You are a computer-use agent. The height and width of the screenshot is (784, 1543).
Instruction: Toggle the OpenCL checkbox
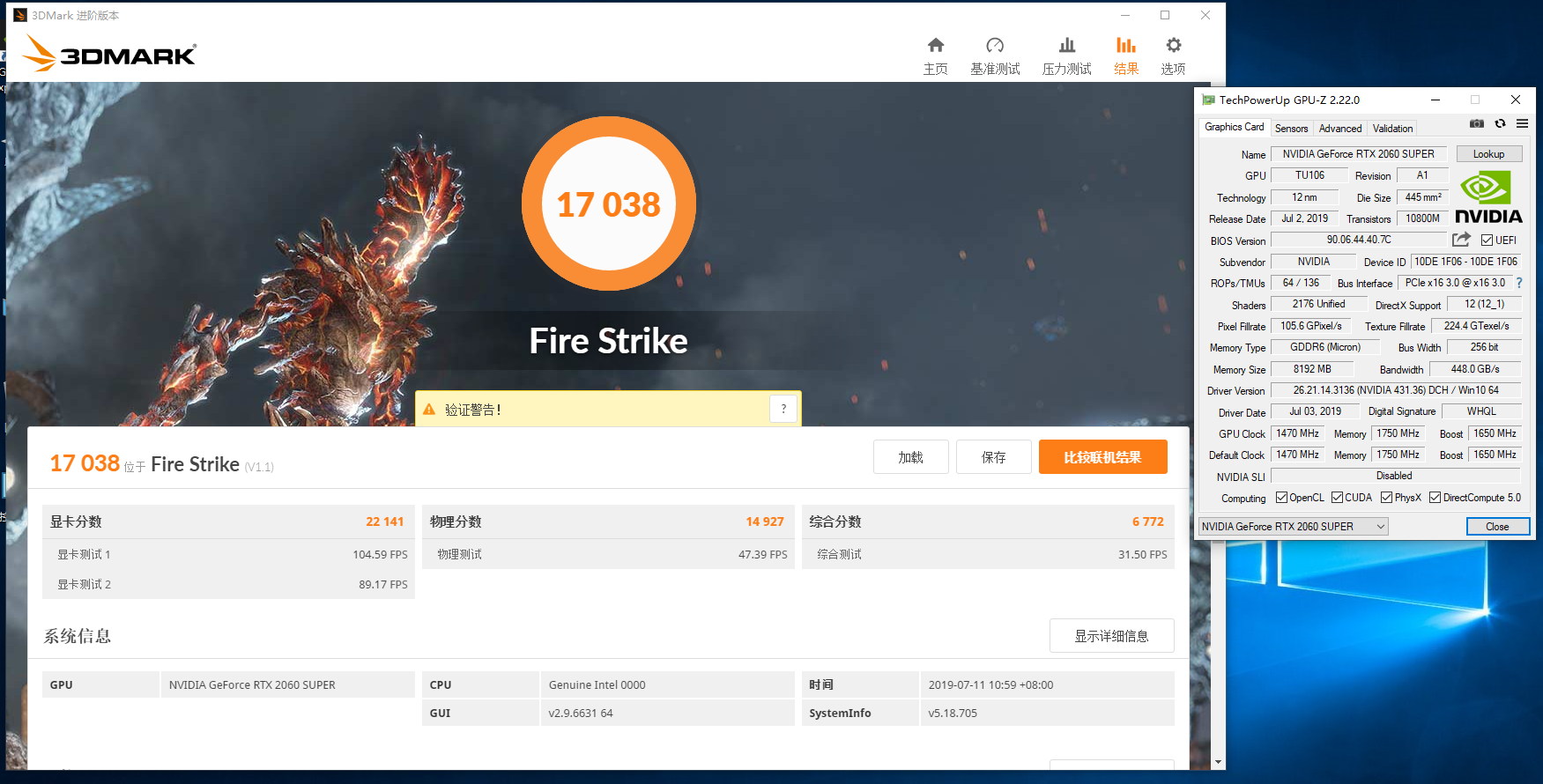1281,498
